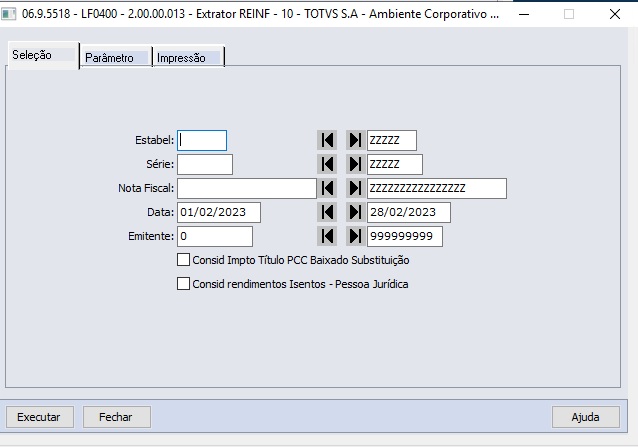Open the Parâmetro tab
The image size is (638, 447).
point(116,57)
